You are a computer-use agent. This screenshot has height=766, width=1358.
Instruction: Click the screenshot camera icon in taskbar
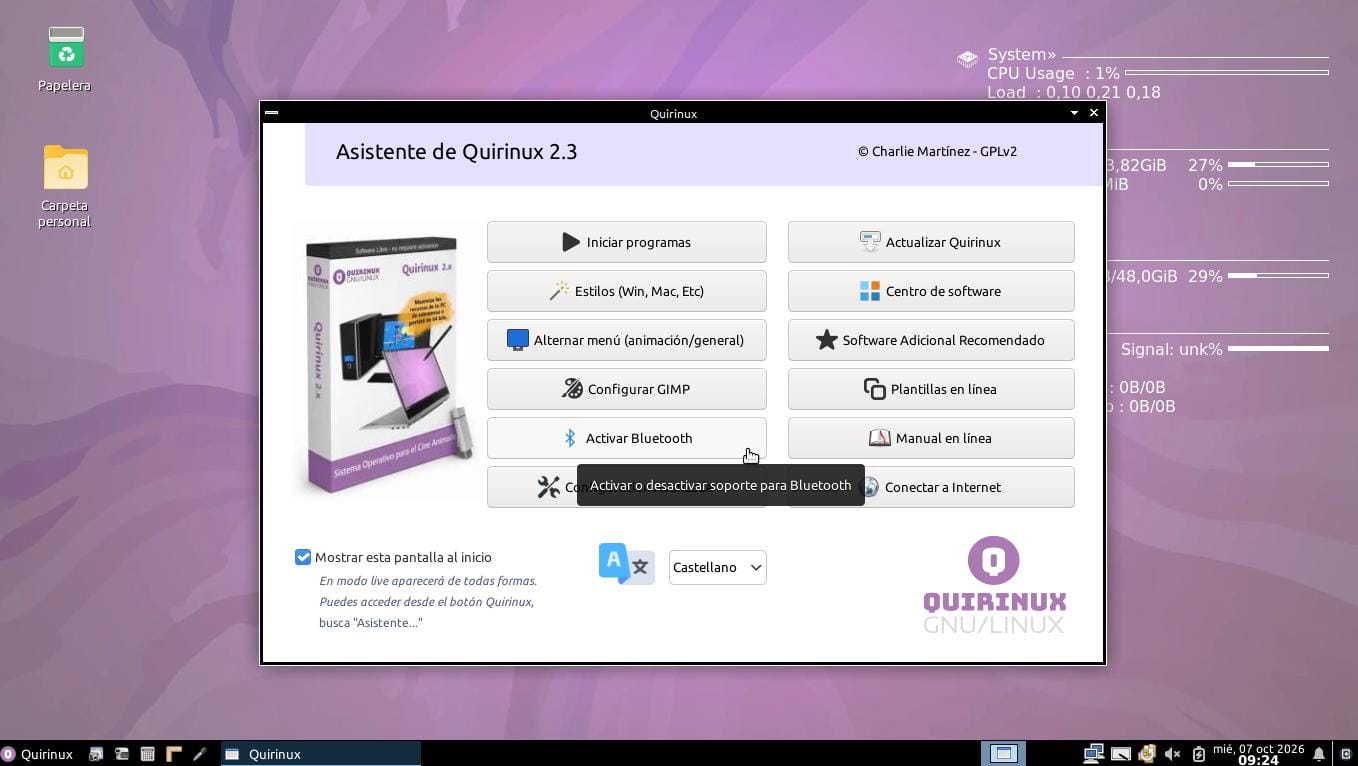[x=97, y=754]
